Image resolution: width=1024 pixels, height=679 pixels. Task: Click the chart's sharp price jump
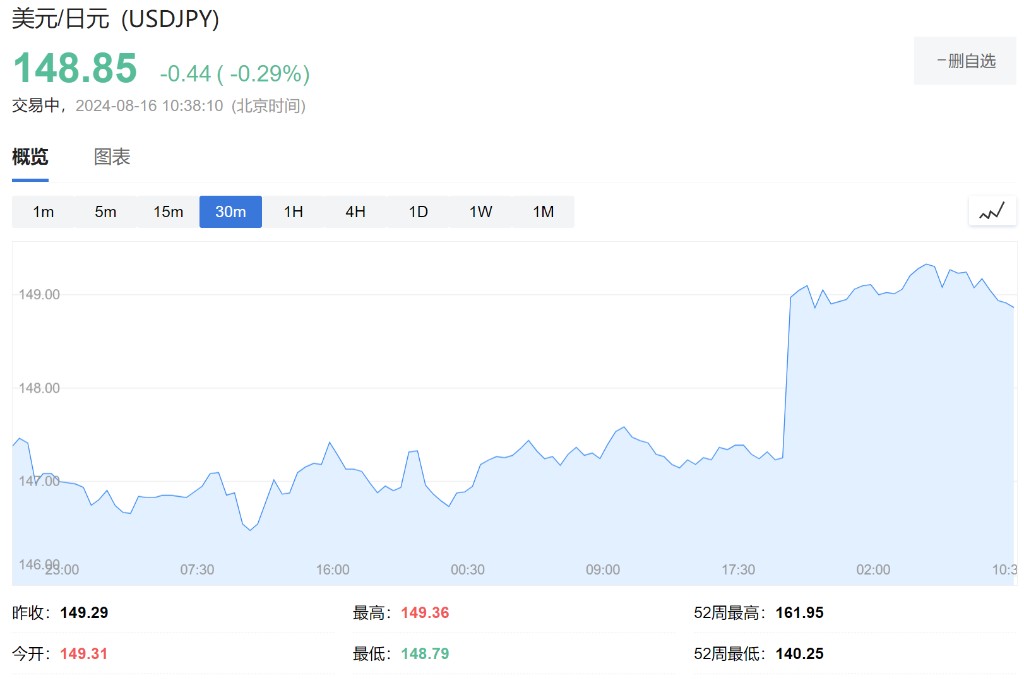787,378
